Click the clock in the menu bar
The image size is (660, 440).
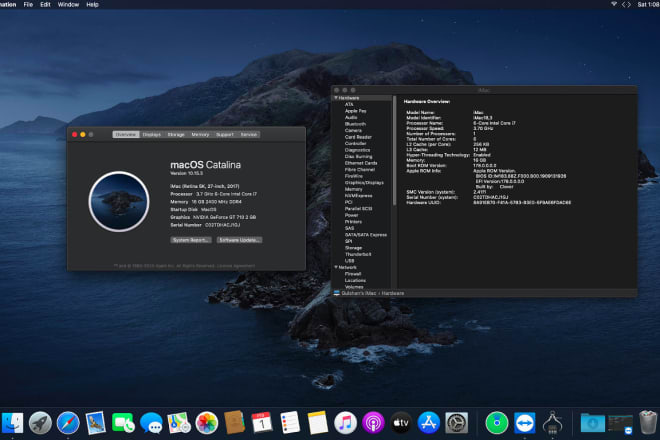[648, 4]
